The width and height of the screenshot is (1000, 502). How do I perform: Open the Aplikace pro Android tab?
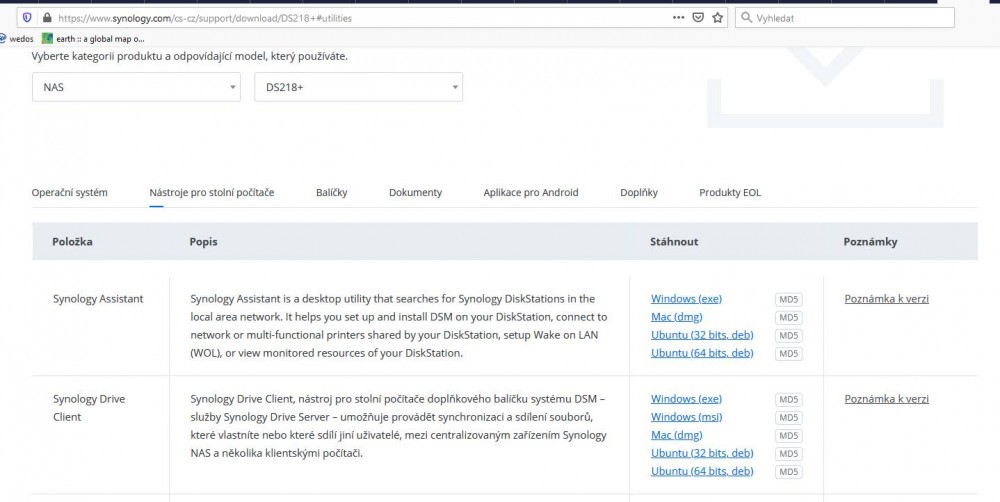530,192
